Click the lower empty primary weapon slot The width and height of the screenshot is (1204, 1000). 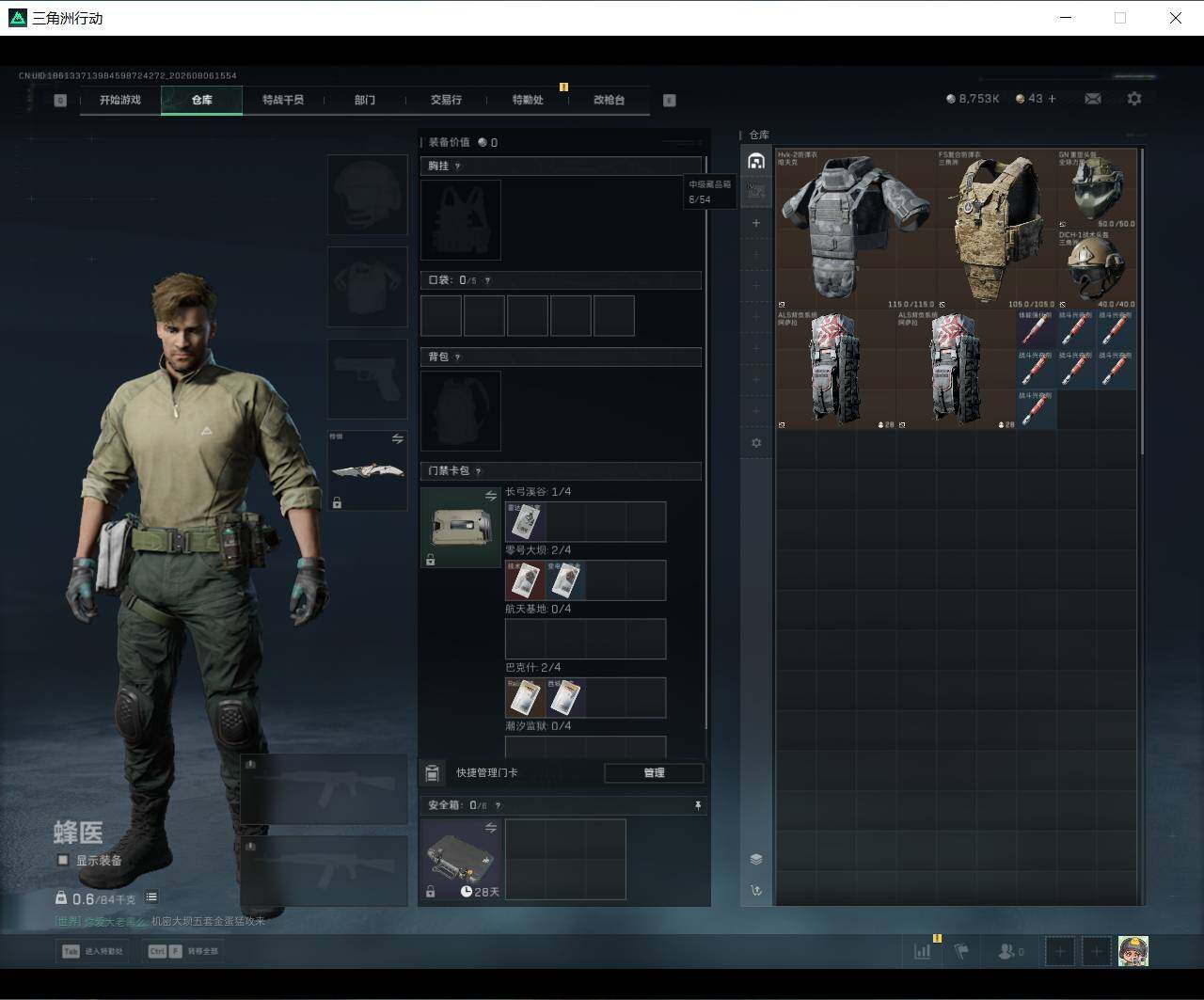[x=325, y=870]
